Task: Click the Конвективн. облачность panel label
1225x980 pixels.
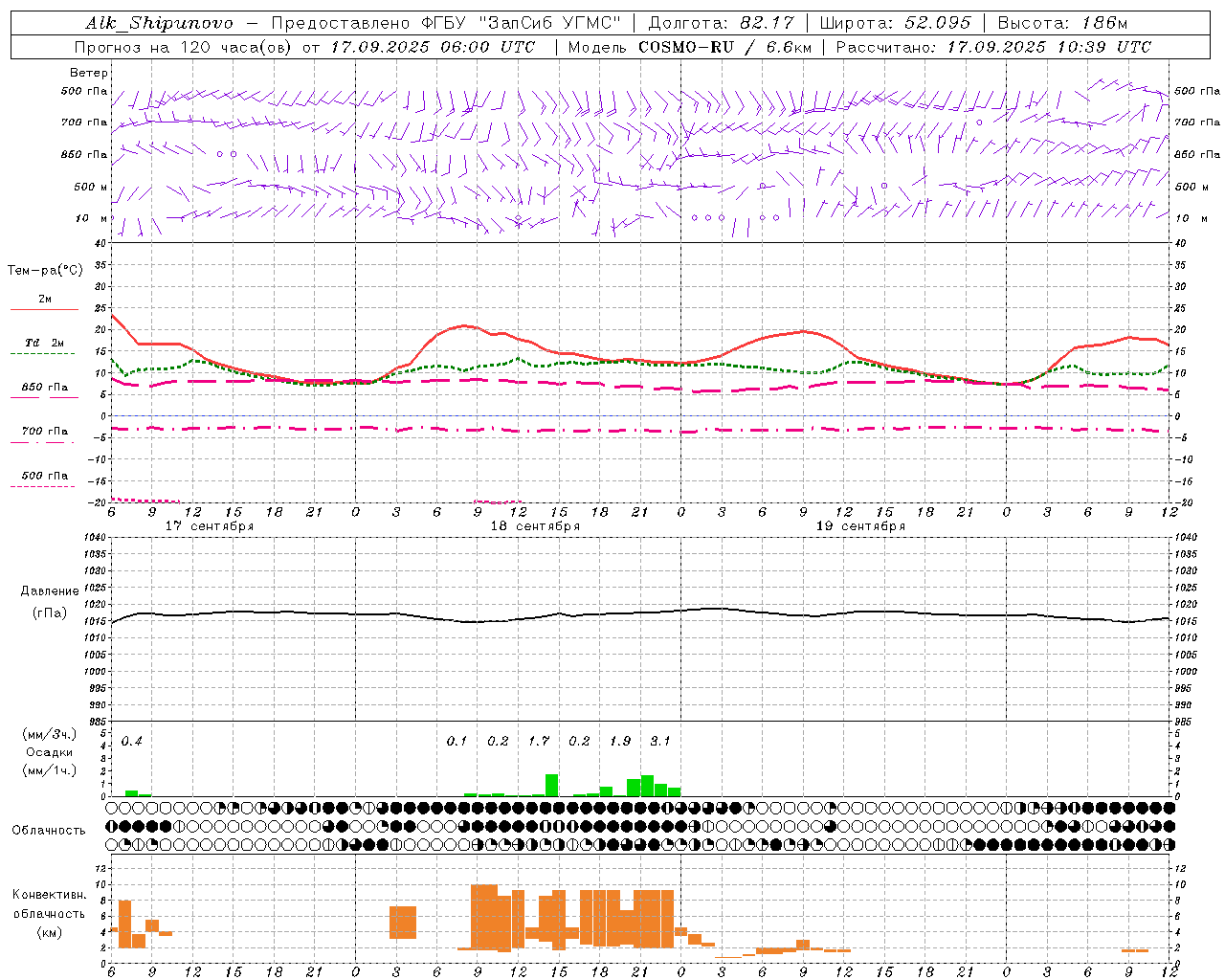Action: click(49, 914)
